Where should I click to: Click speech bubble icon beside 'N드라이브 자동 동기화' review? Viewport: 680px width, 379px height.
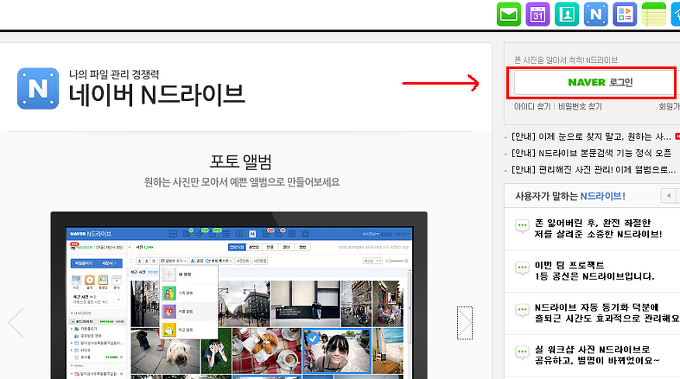(522, 310)
